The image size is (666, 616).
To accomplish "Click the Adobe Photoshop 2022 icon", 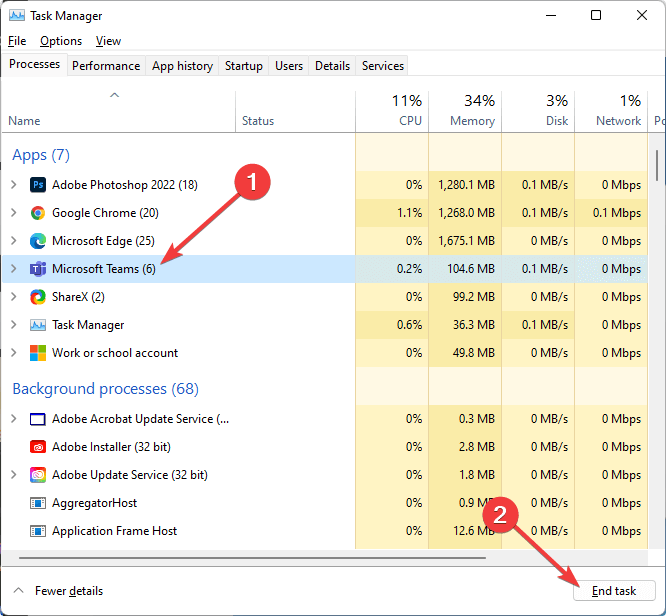I will pyautogui.click(x=38, y=185).
